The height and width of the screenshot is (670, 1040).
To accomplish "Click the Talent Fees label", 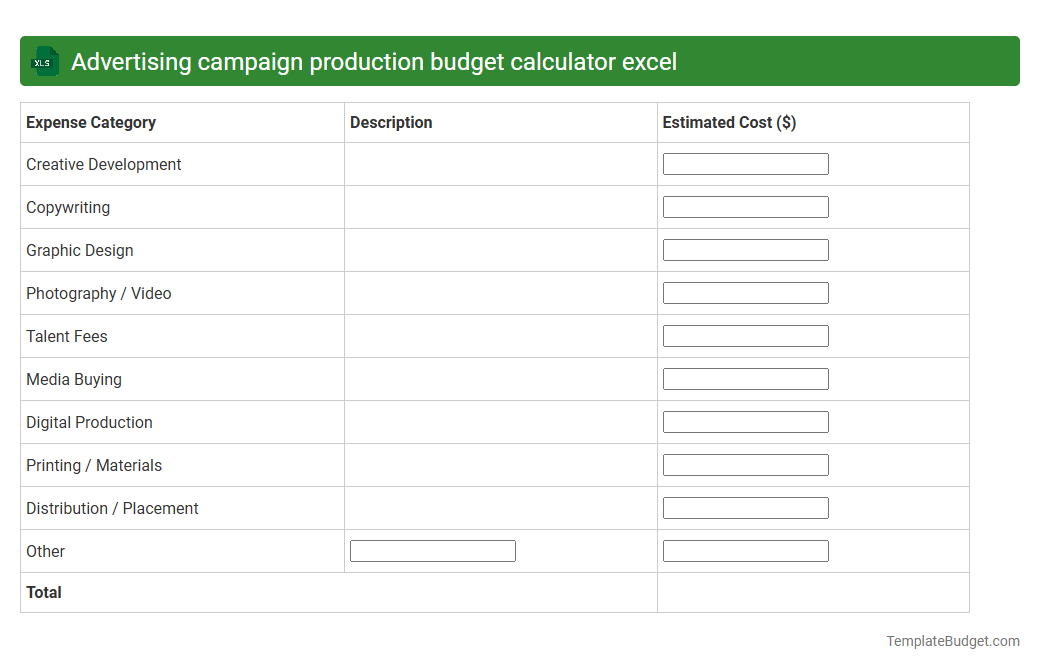I will [67, 336].
